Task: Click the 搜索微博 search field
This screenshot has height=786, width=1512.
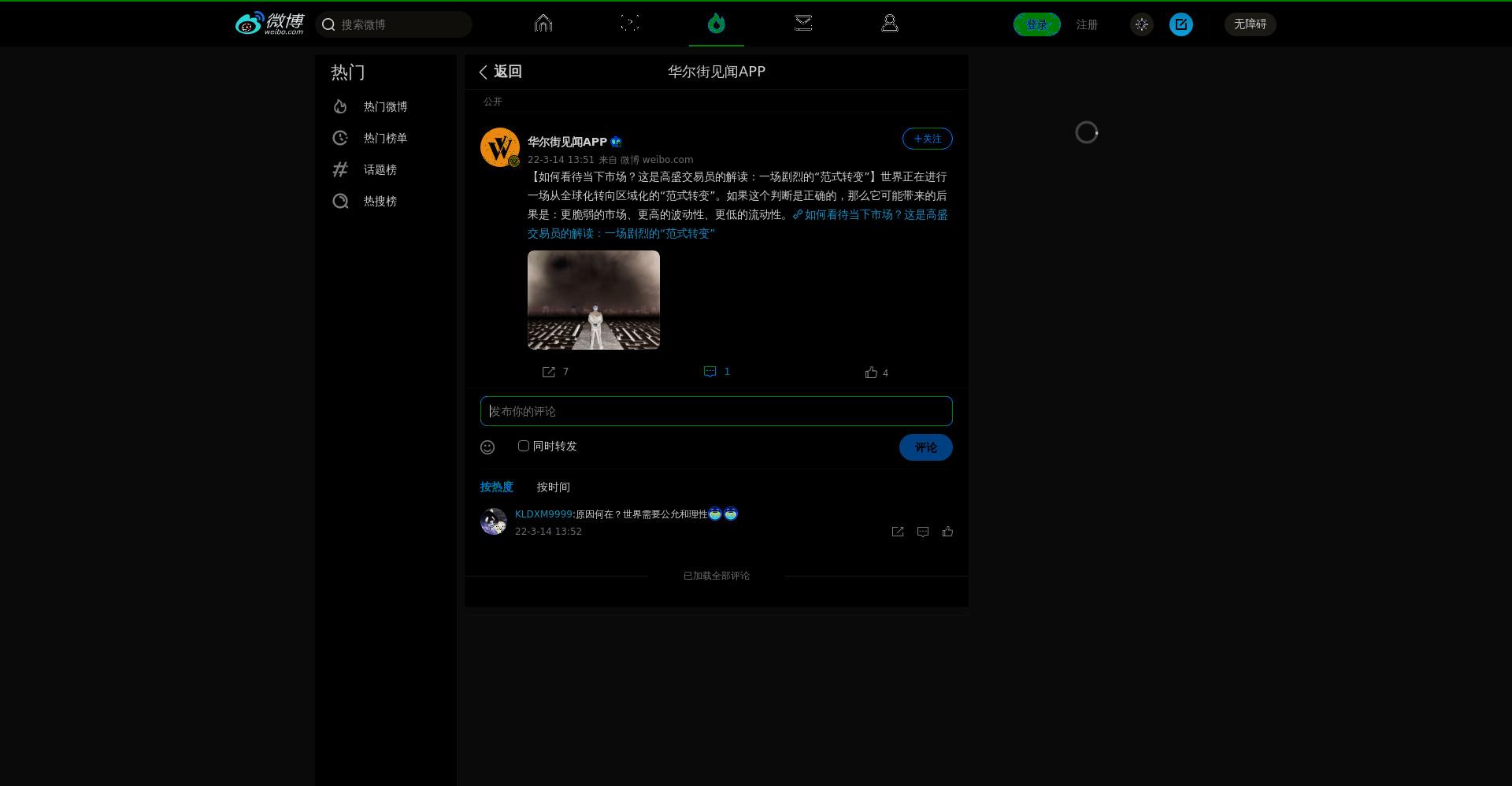Action: [x=394, y=24]
